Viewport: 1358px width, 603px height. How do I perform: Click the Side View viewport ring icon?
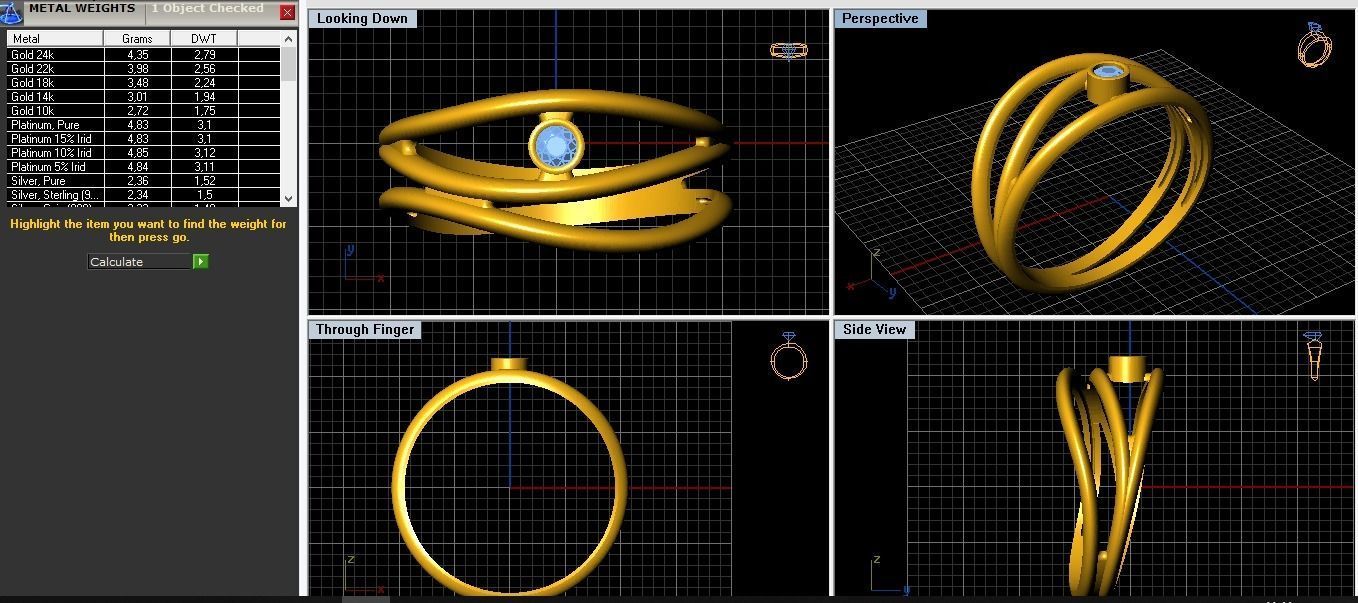tap(1313, 356)
